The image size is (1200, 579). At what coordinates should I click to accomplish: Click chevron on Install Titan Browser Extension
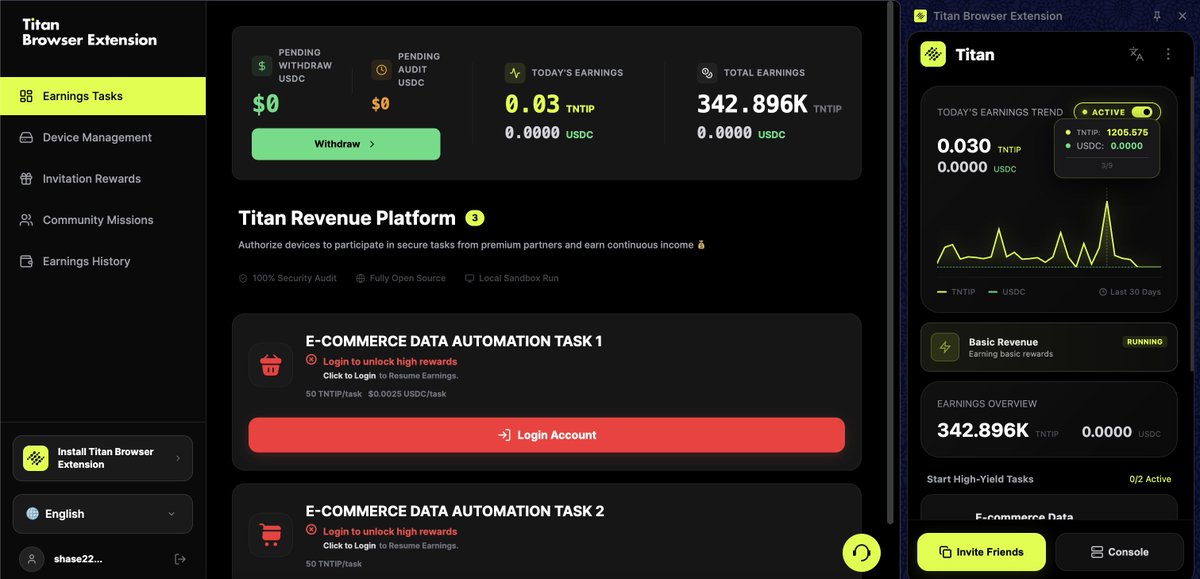(178, 458)
